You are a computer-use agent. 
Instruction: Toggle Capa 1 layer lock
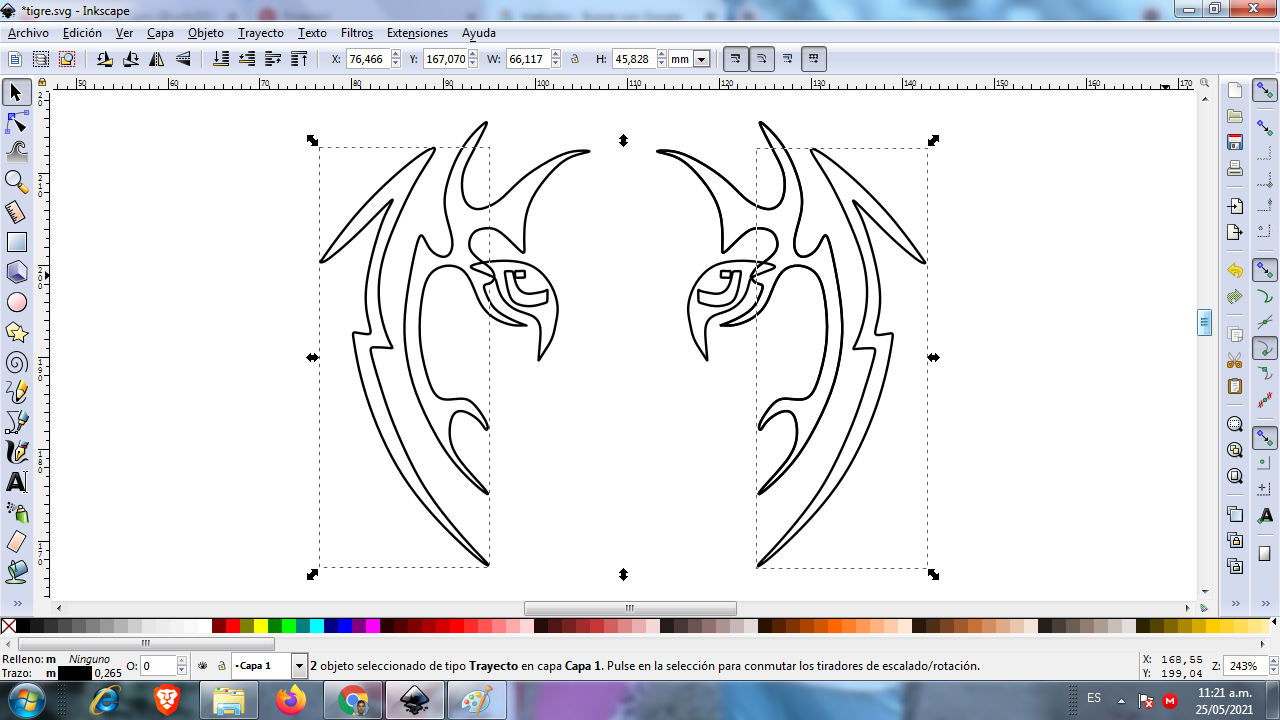[x=220, y=665]
